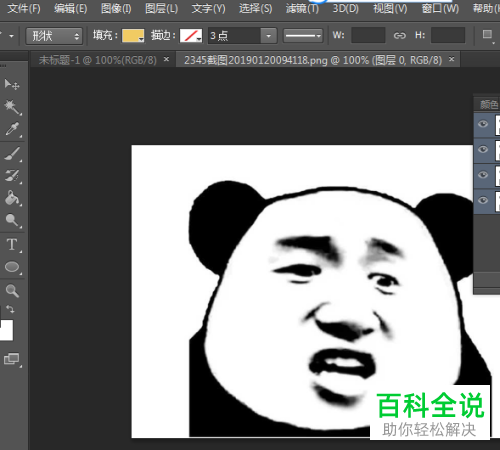Click the screen mode icon
The image size is (500, 450).
click(12, 359)
